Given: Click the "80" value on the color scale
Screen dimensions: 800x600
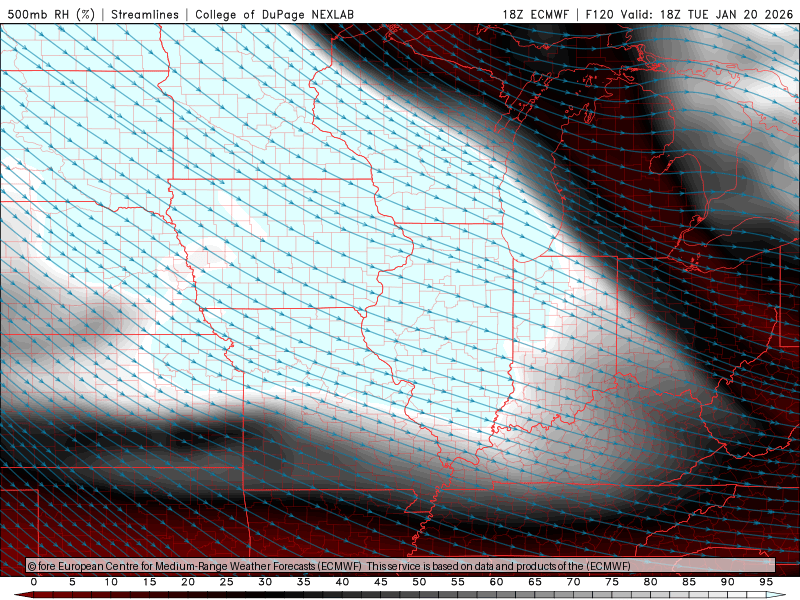Looking at the screenshot, I should point(651,582).
